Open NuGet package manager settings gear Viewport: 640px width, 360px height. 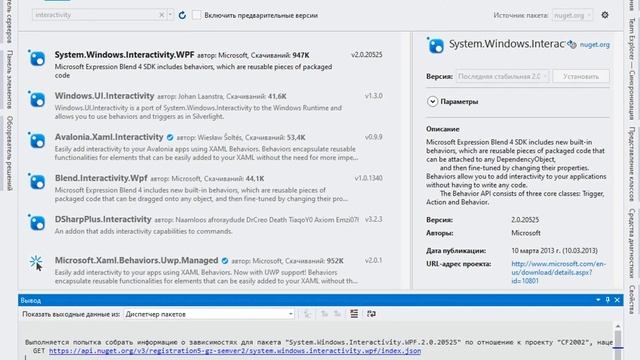[605, 15]
